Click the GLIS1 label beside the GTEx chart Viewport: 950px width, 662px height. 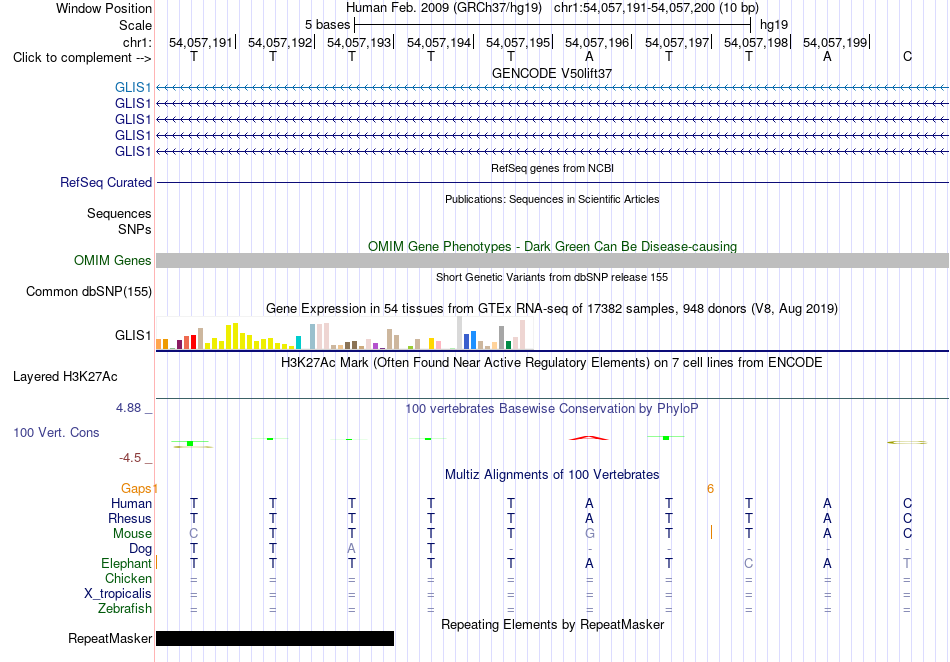[133, 335]
